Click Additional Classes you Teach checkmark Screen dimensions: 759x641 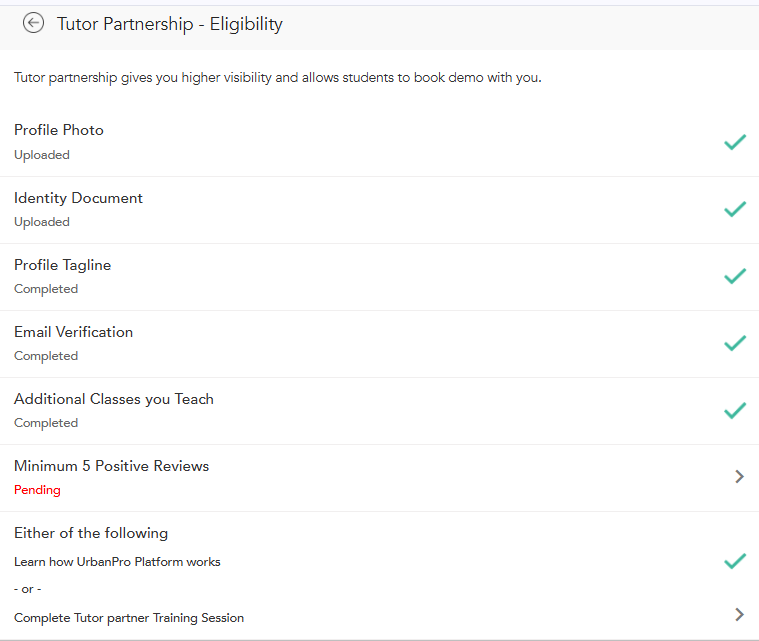735,410
